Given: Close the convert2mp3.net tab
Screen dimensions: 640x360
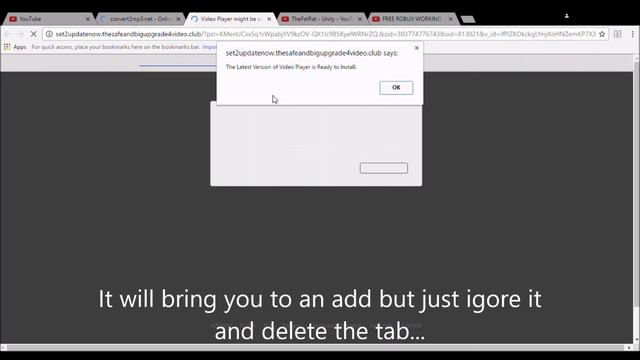Looking at the screenshot, I should tap(178, 19).
